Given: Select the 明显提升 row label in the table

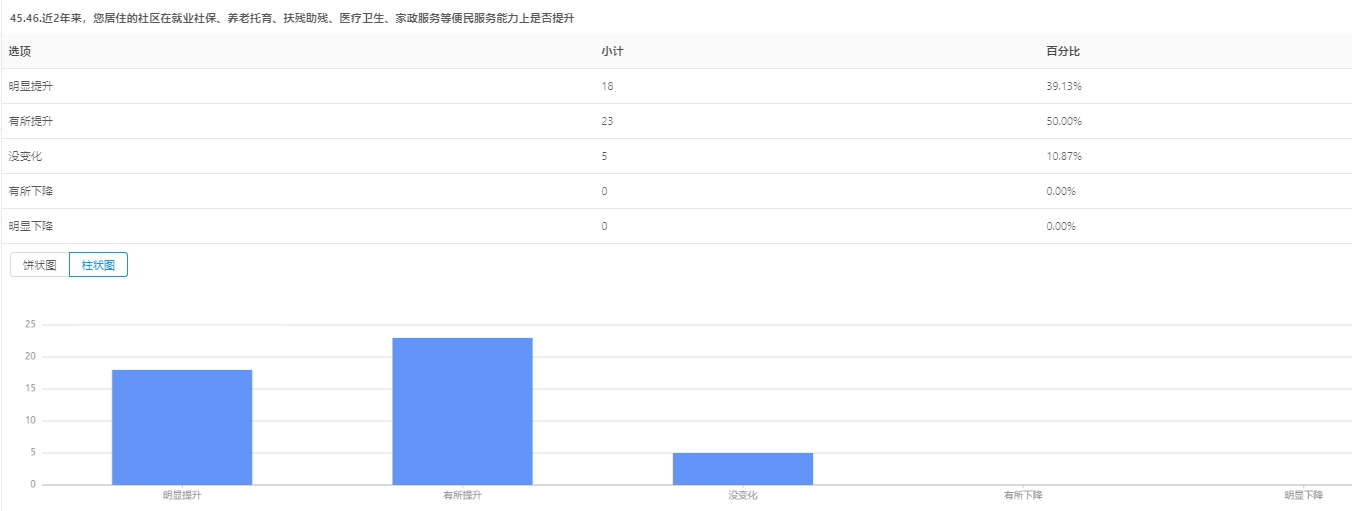Looking at the screenshot, I should (x=31, y=86).
